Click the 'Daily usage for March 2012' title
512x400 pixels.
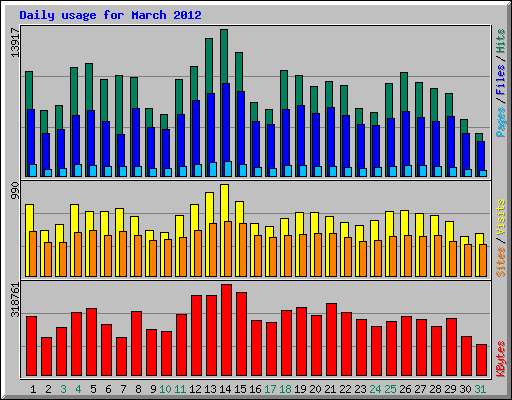click(110, 15)
